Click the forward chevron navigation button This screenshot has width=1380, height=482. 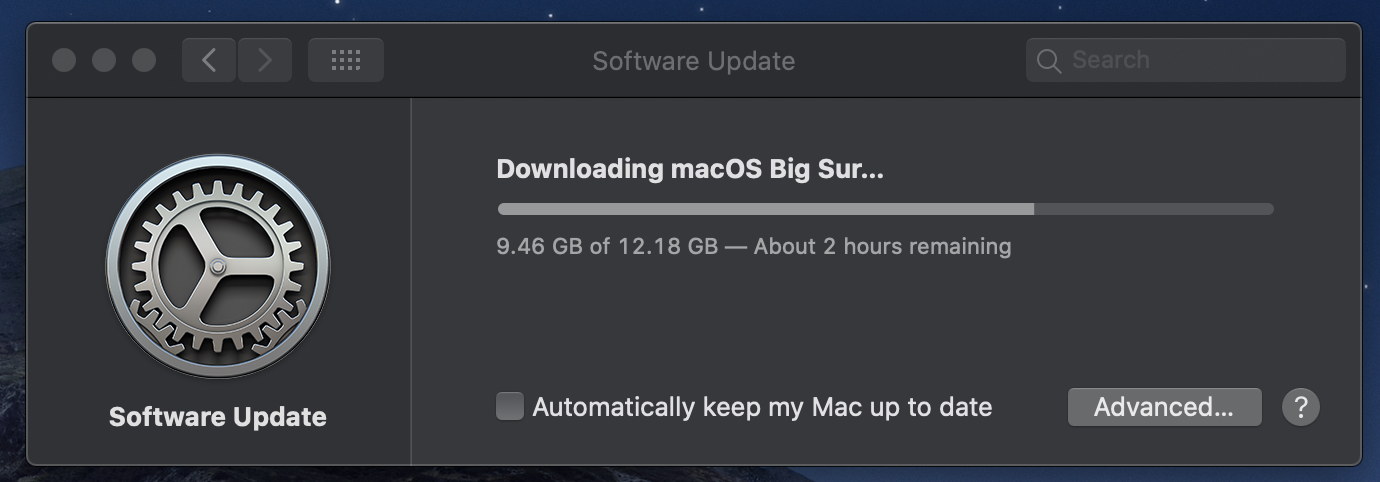click(x=265, y=60)
